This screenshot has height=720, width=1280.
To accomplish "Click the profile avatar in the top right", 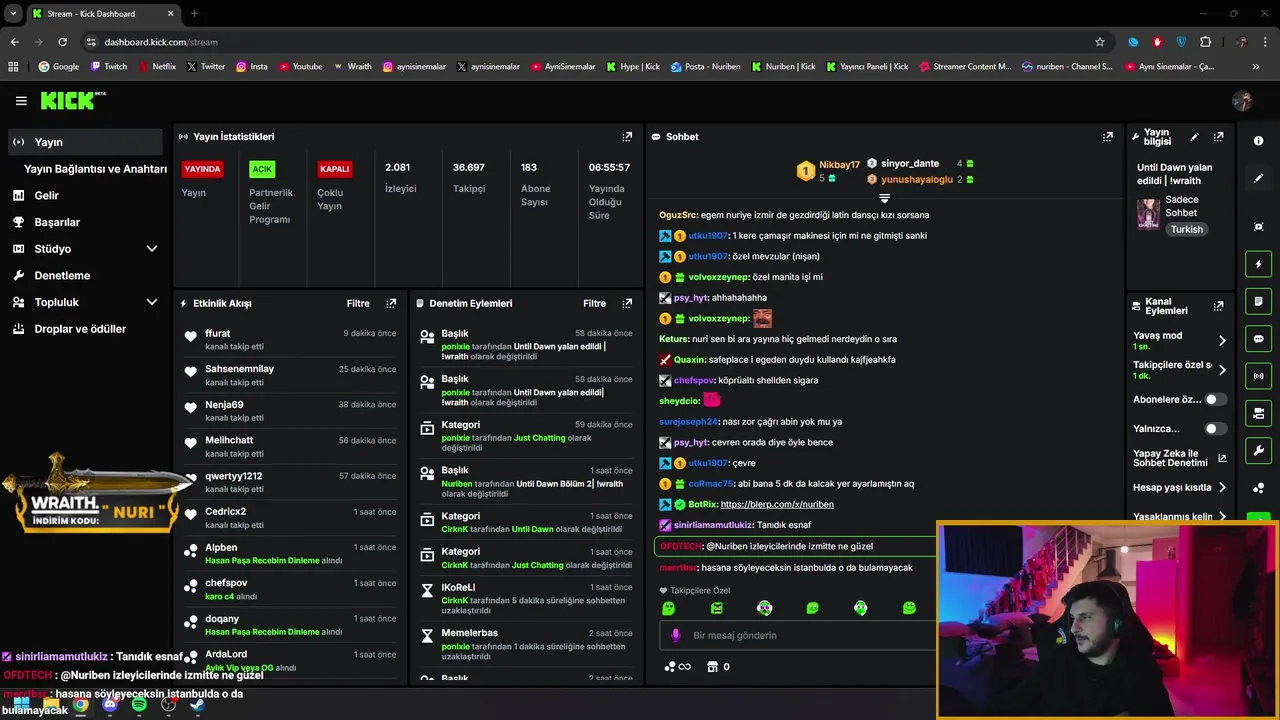I will point(1243,101).
